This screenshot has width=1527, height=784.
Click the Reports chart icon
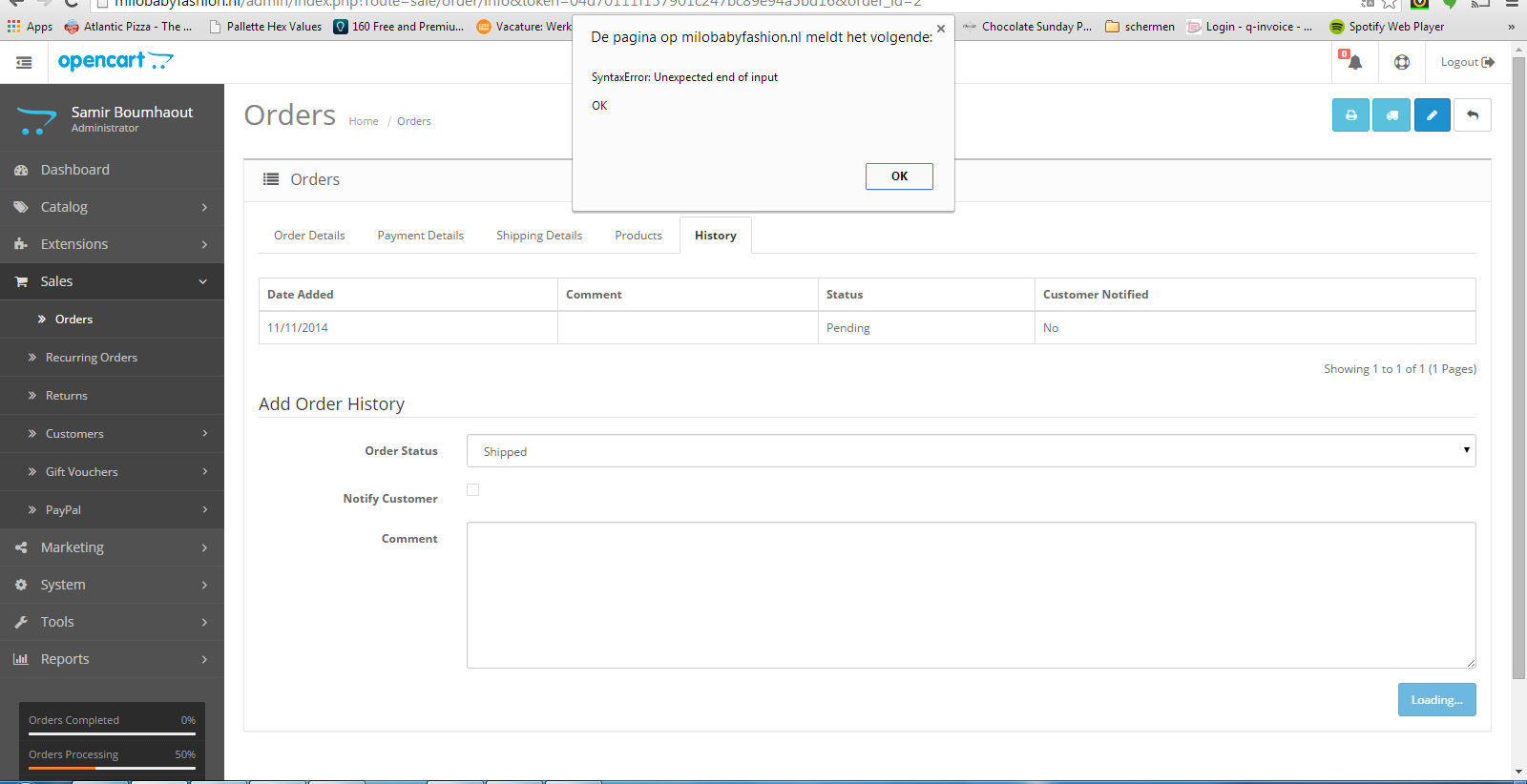pyautogui.click(x=21, y=659)
